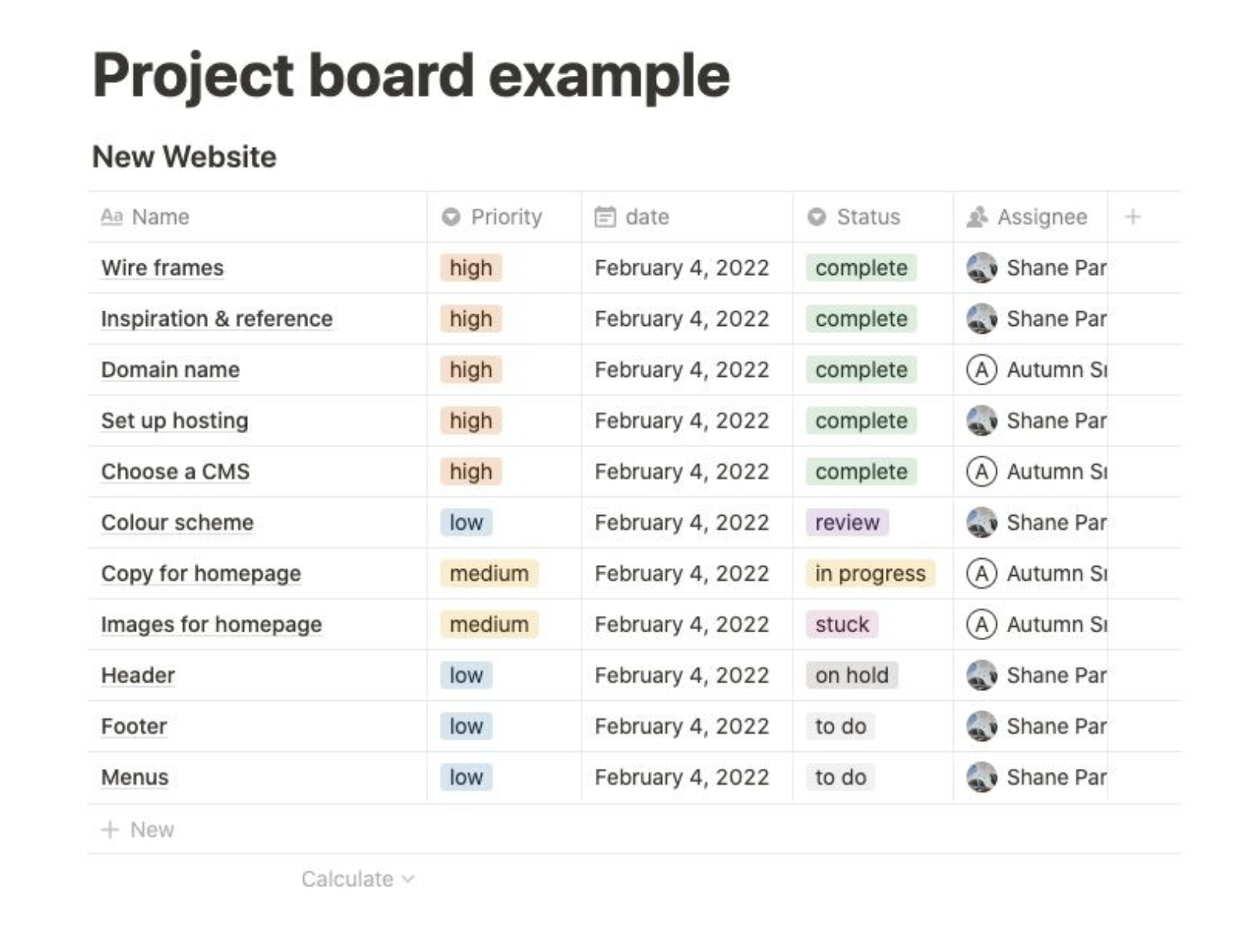
Task: Click the Status column select icon
Action: coord(816,217)
